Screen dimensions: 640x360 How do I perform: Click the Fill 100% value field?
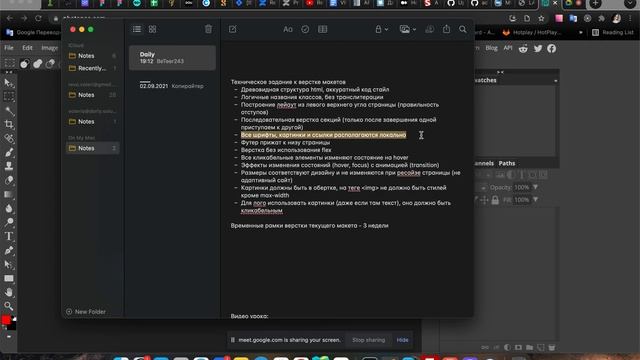(x=522, y=200)
